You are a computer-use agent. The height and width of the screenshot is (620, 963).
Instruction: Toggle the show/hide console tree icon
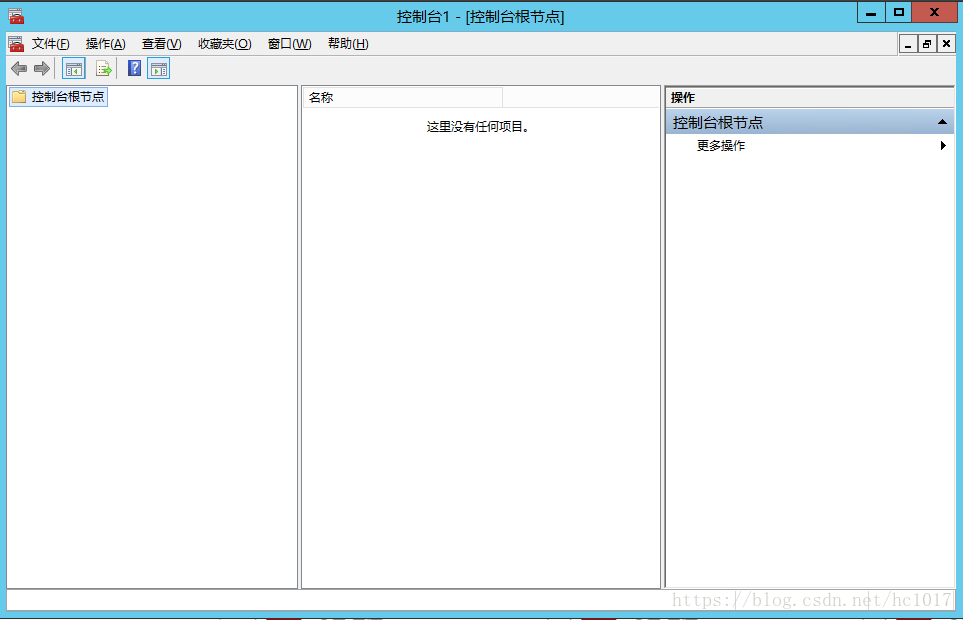coord(74,69)
